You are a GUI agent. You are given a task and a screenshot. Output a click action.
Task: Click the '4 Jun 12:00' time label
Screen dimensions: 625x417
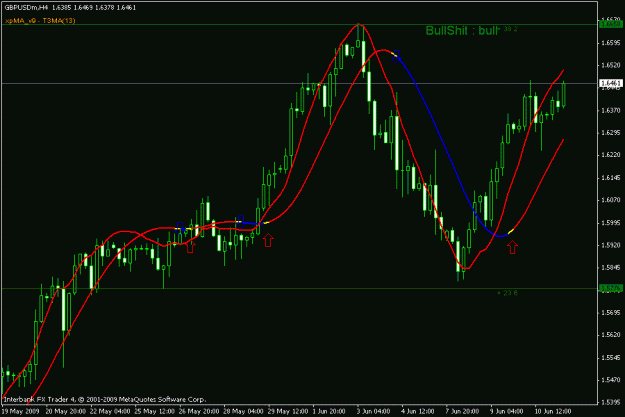point(418,411)
